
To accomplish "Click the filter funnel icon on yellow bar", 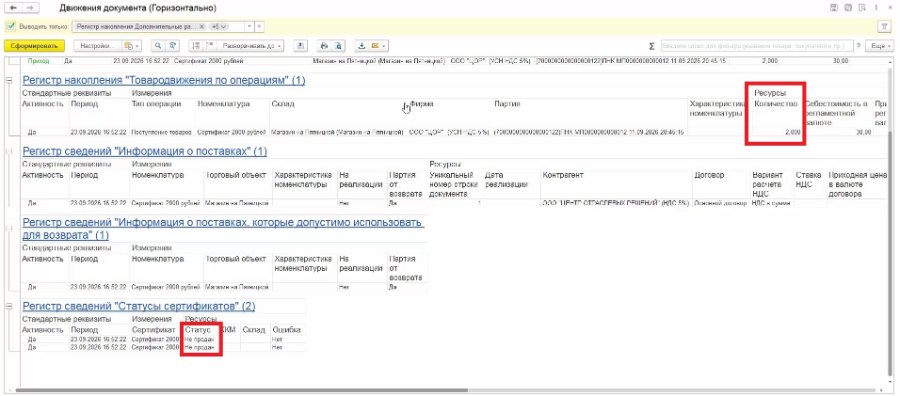I will (885, 27).
